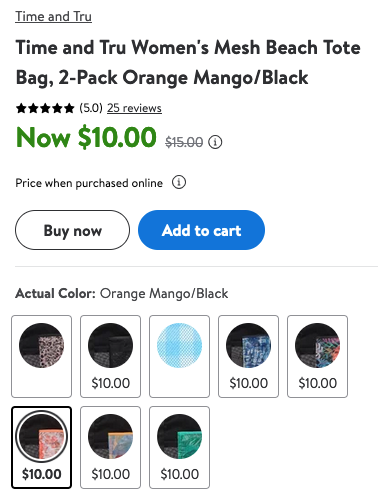Select the pastel yellow-blue color swatch
The image size is (387, 500).
[x=110, y=447]
